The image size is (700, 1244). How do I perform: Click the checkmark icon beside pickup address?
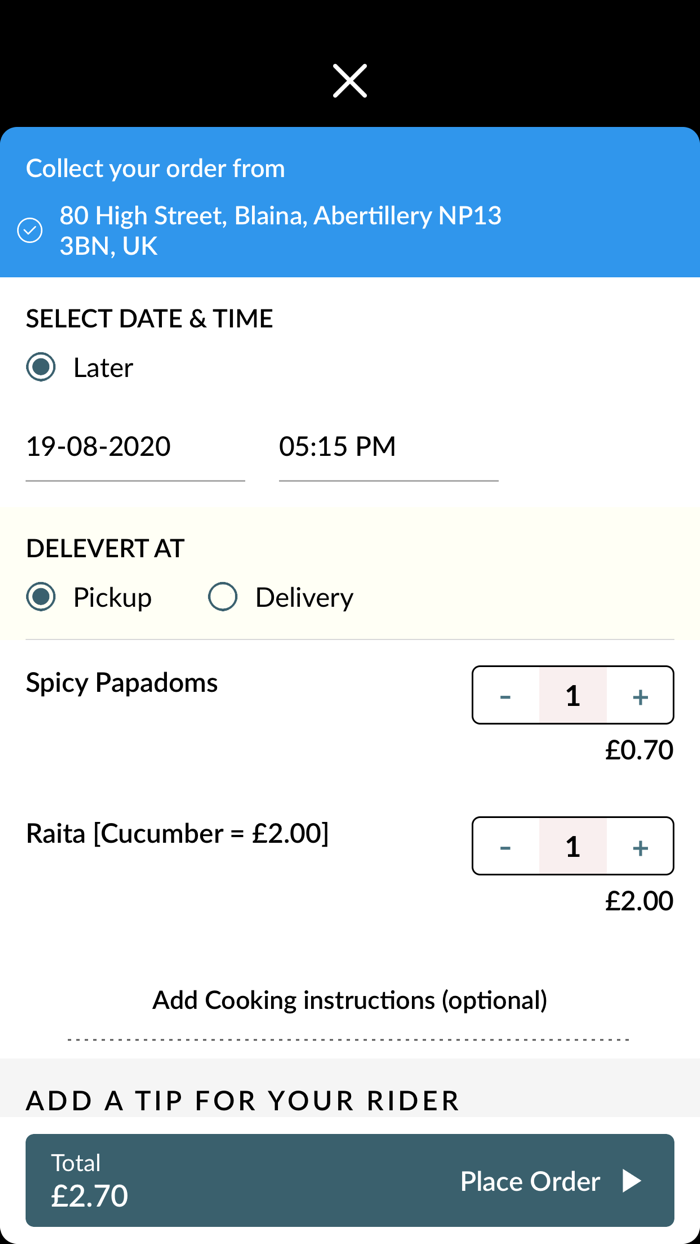tap(30, 230)
